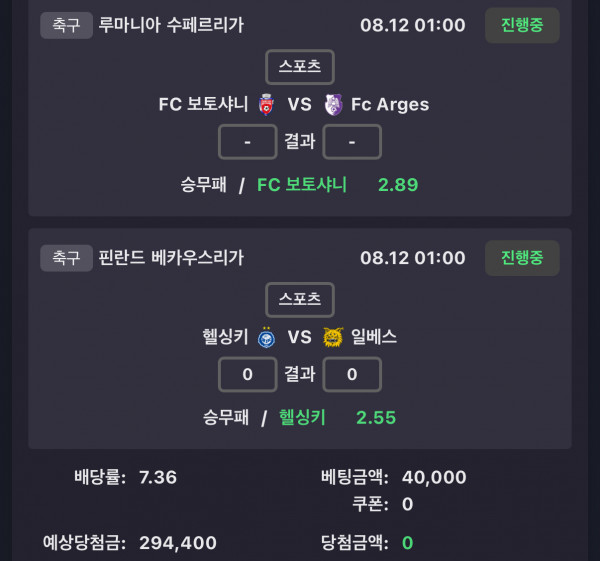Click the 루마니아 수페르리가 league name
The width and height of the screenshot is (600, 561).
pos(171,25)
